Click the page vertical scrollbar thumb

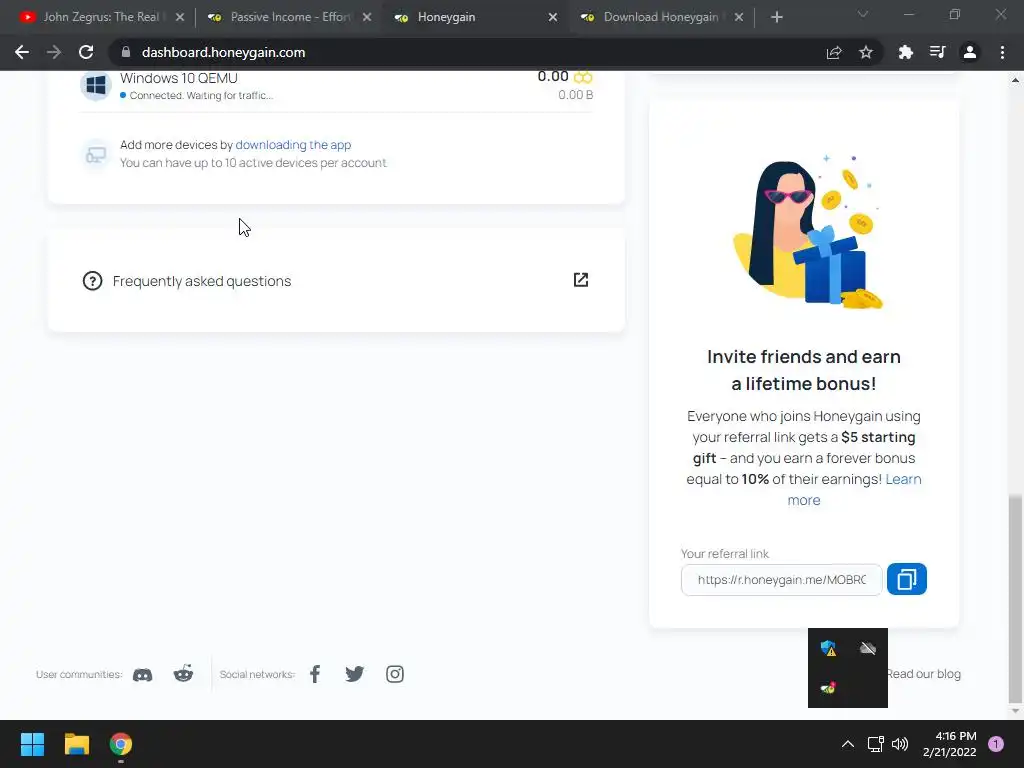pyautogui.click(x=1015, y=598)
